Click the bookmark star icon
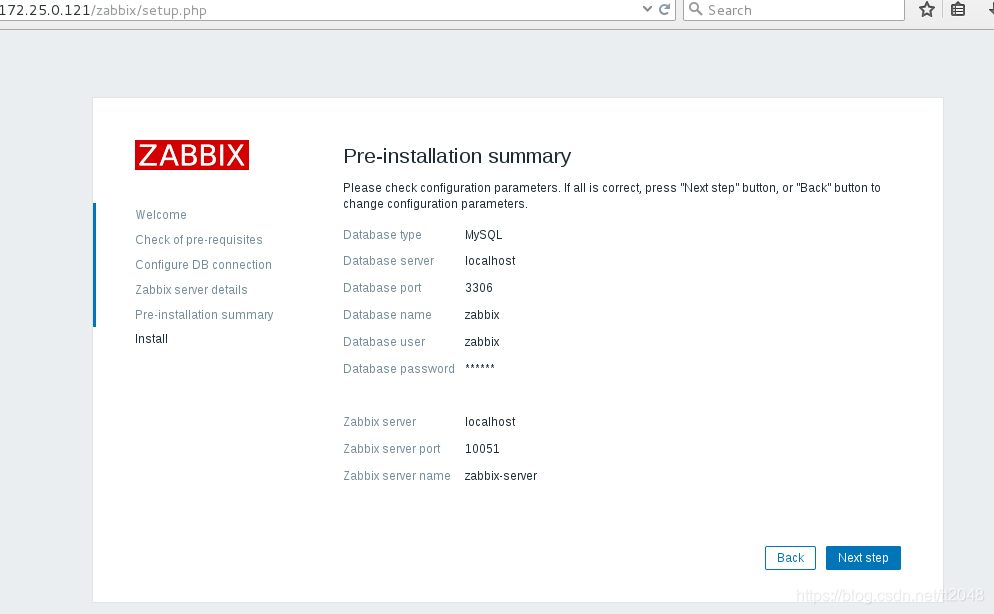This screenshot has height=614, width=994. [x=927, y=10]
